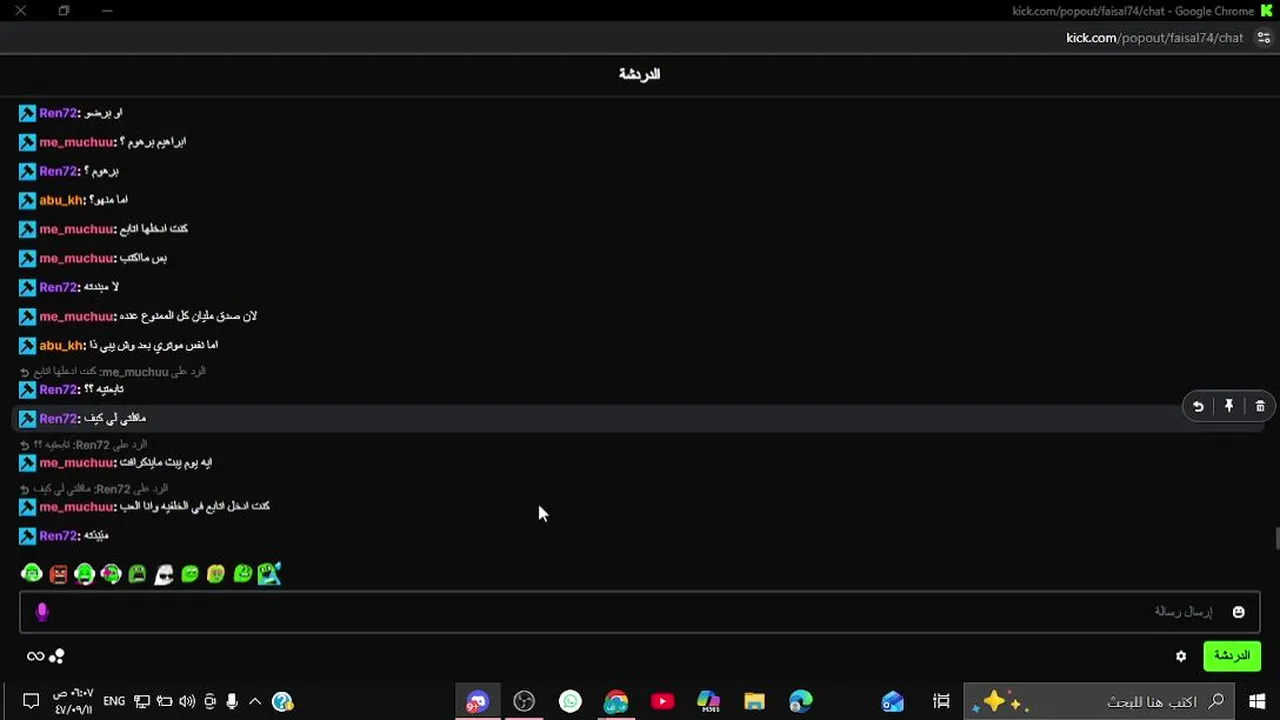Image resolution: width=1280 pixels, height=720 pixels.
Task: Show hidden system tray icons
Action: pyautogui.click(x=254, y=701)
